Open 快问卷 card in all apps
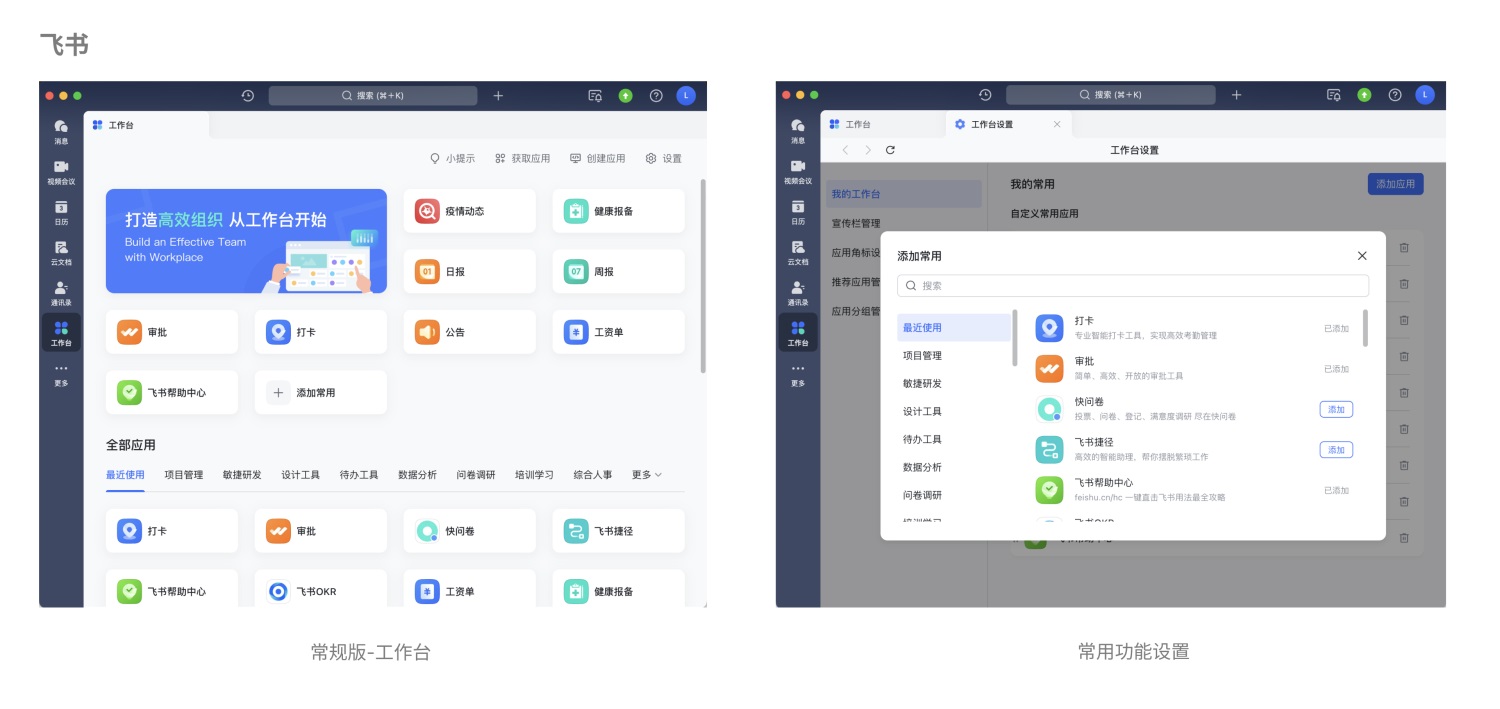1500x709 pixels. coord(470,531)
